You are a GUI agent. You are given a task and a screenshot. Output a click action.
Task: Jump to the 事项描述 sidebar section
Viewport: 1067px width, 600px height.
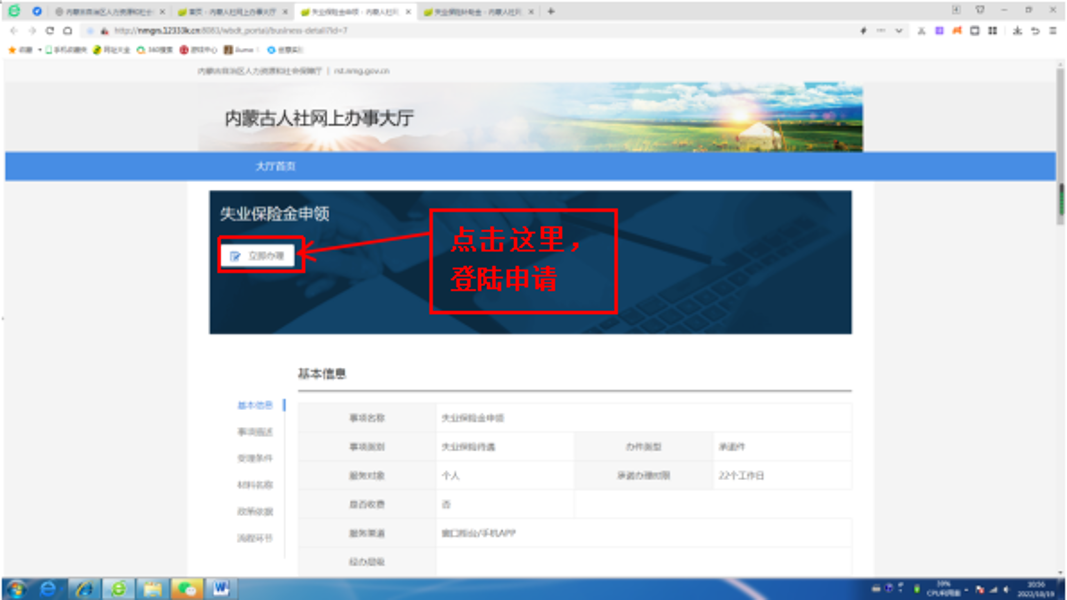click(x=255, y=432)
